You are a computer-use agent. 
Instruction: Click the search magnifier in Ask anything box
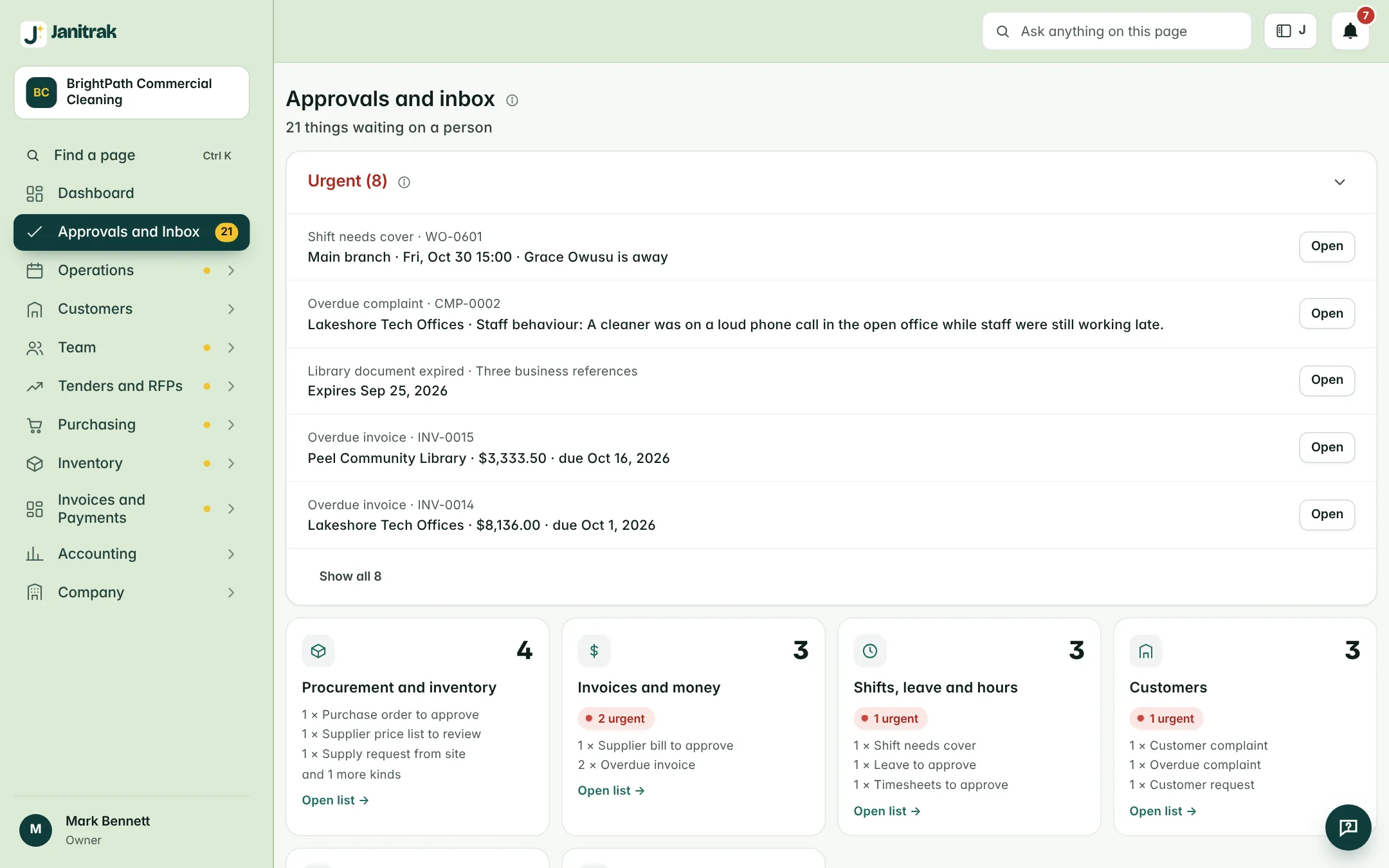click(1003, 32)
